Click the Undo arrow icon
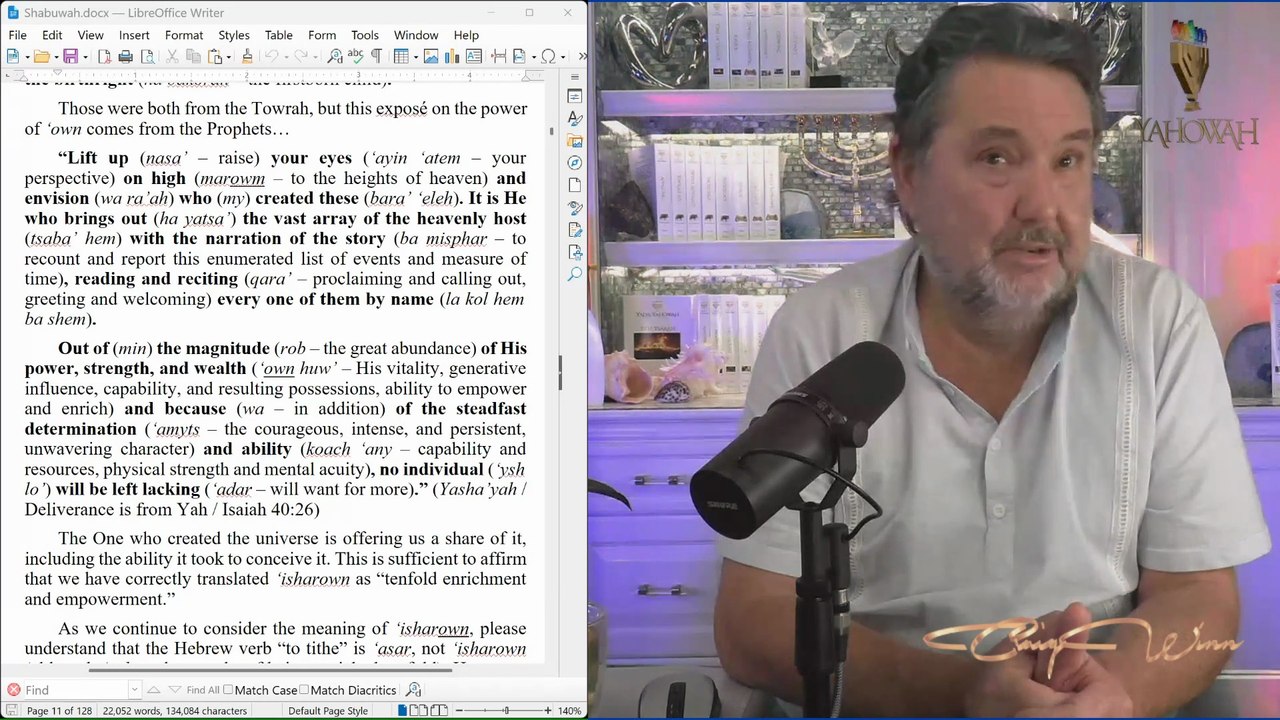The image size is (1280, 720). click(270, 57)
